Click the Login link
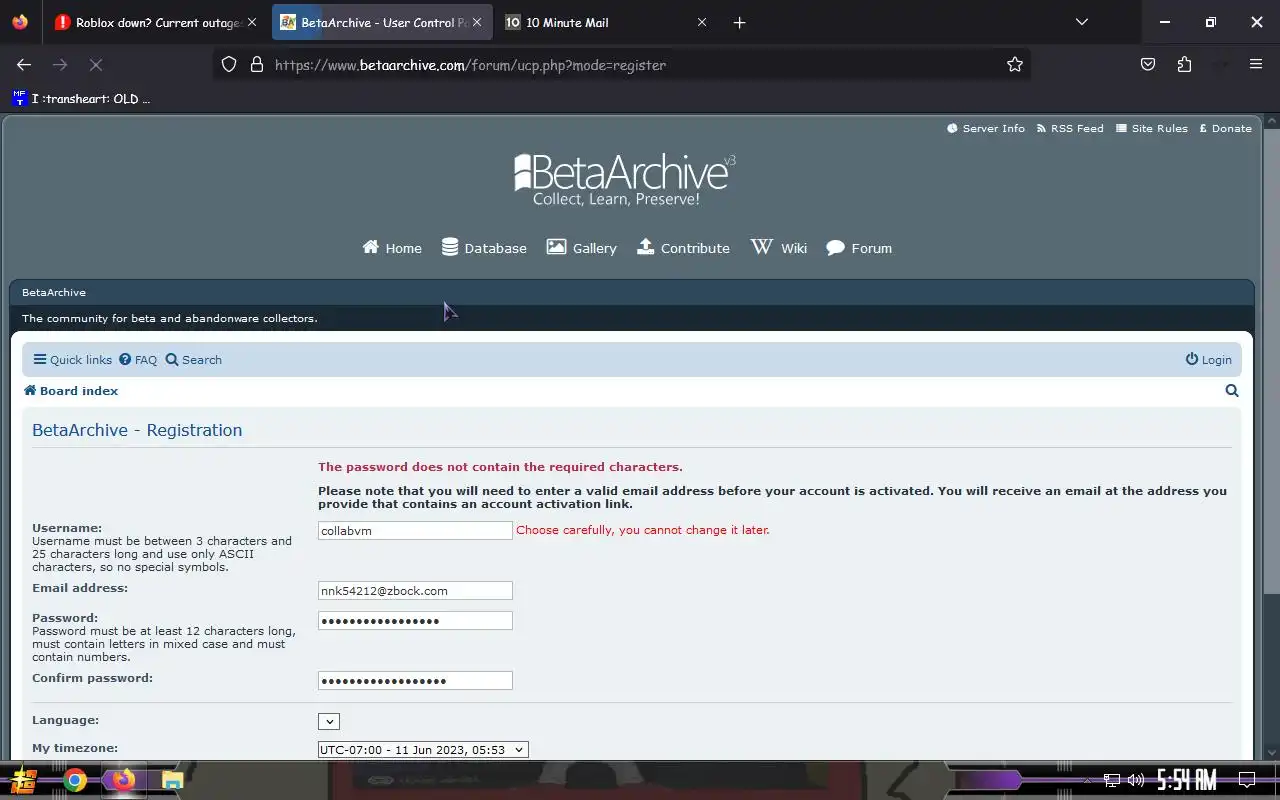 pyautogui.click(x=1209, y=360)
